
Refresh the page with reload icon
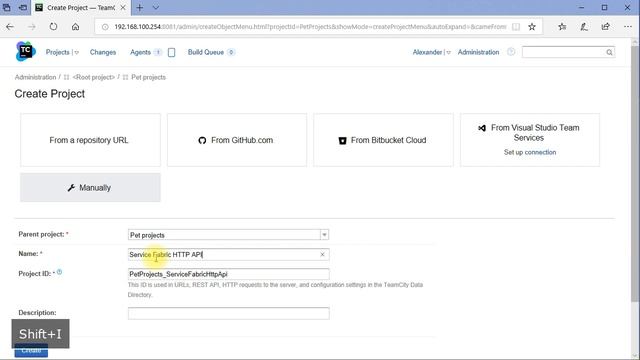[x=53, y=27]
